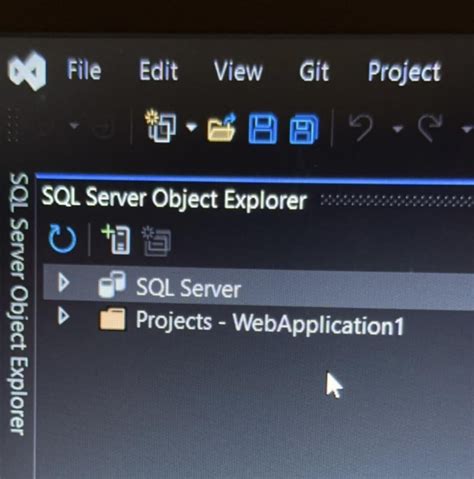Expand the Projects - WebApplication1 node

pos(63,316)
